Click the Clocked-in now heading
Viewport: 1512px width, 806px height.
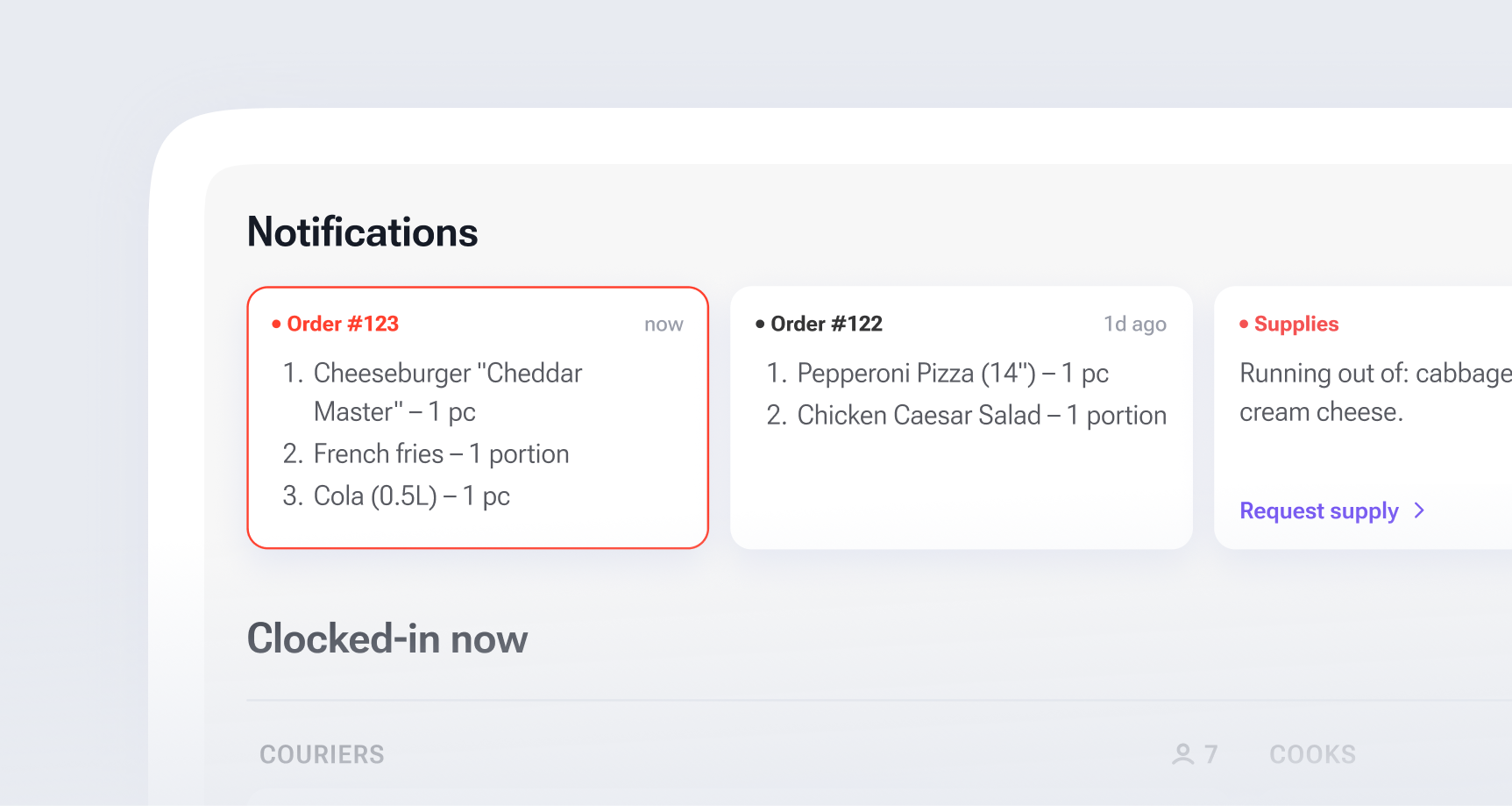pos(387,638)
